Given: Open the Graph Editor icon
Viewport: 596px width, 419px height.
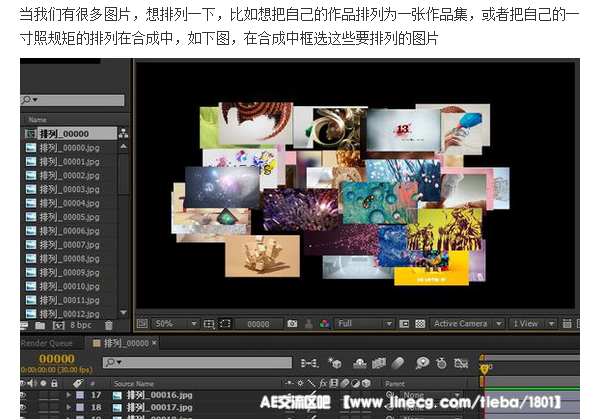Looking at the screenshot, I should pyautogui.click(x=461, y=363).
